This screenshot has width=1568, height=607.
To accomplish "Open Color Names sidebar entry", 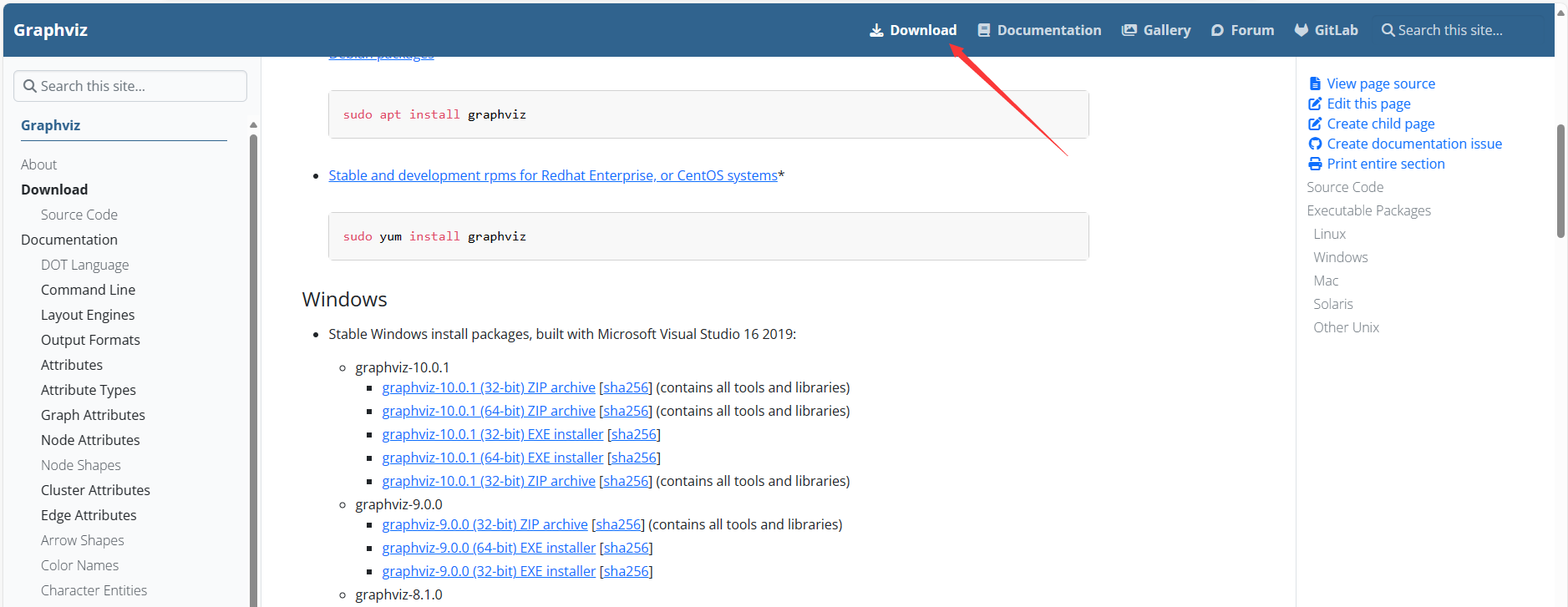I will (80, 565).
